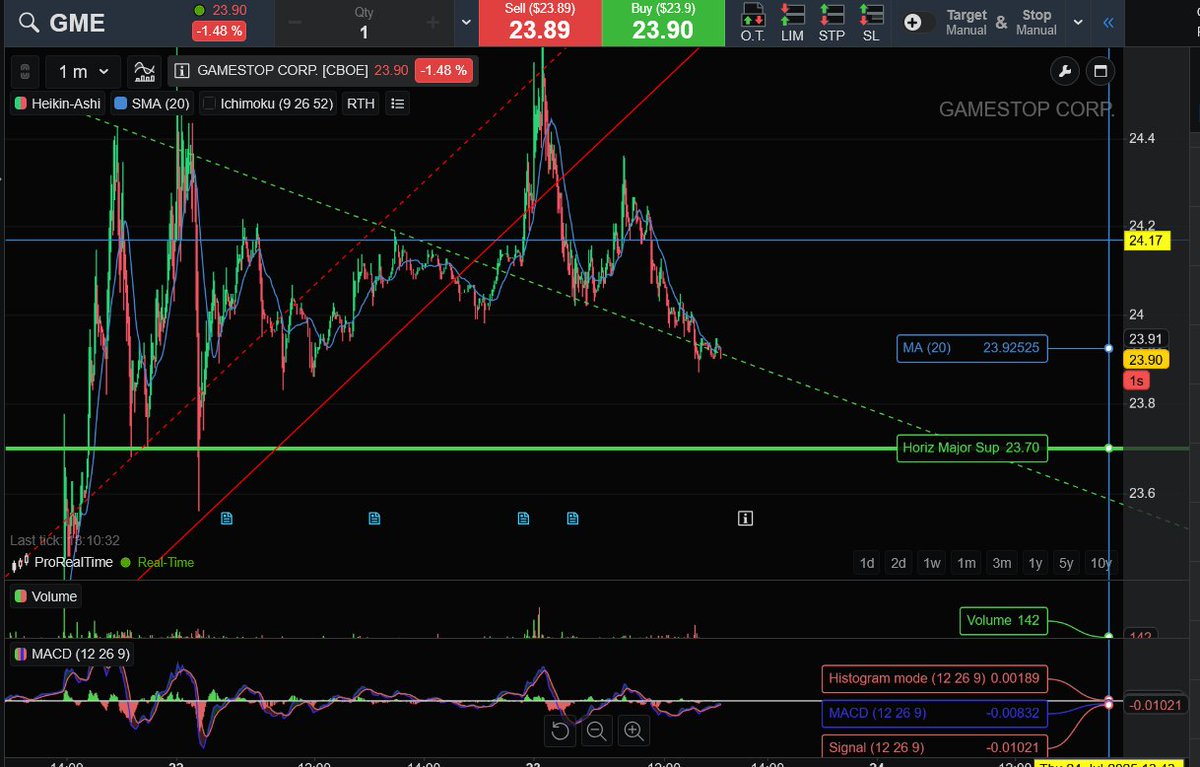This screenshot has width=1200, height=767.
Task: Open Heikin-Ashi price style settings
Action: click(x=56, y=103)
